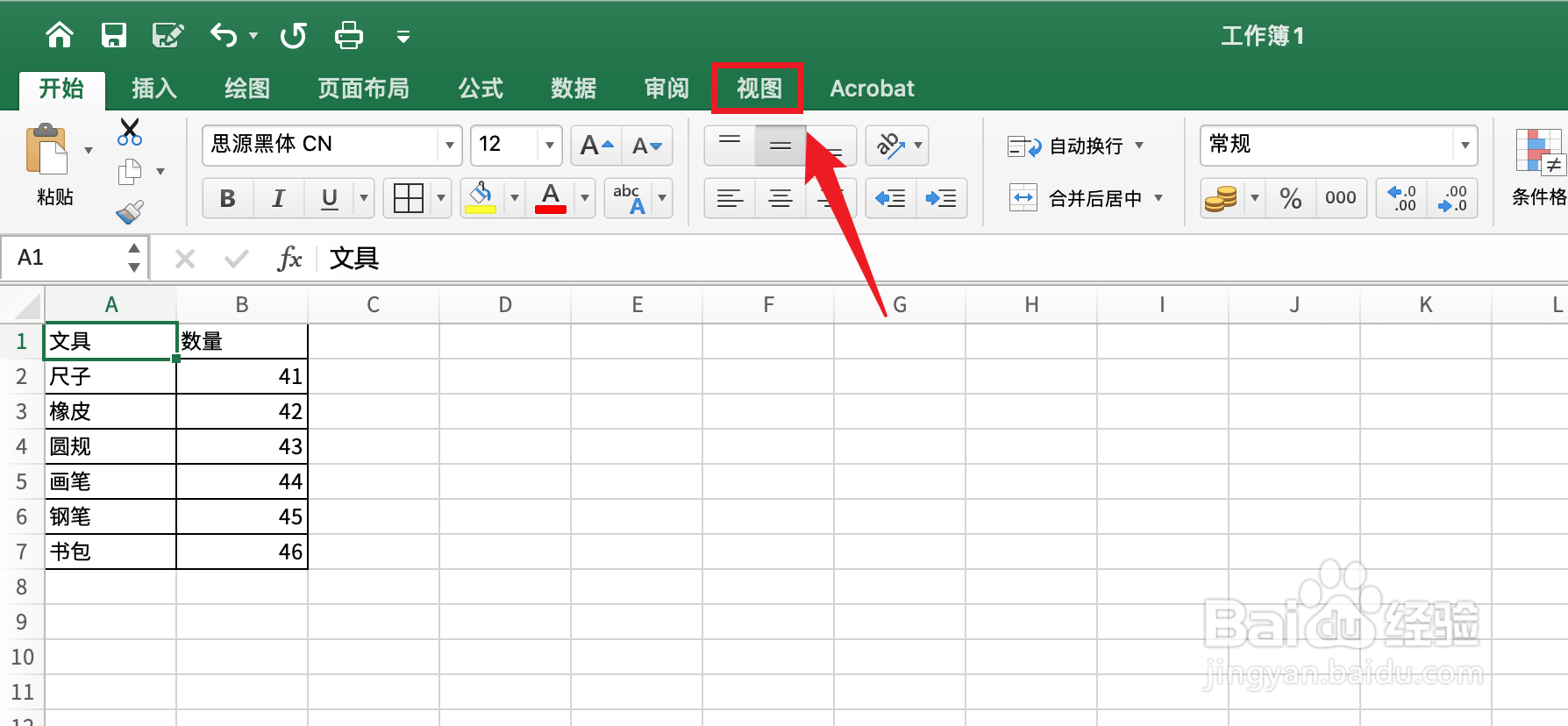This screenshot has width=1568, height=726.
Task: Expand the fill color dropdown
Action: pyautogui.click(x=515, y=198)
